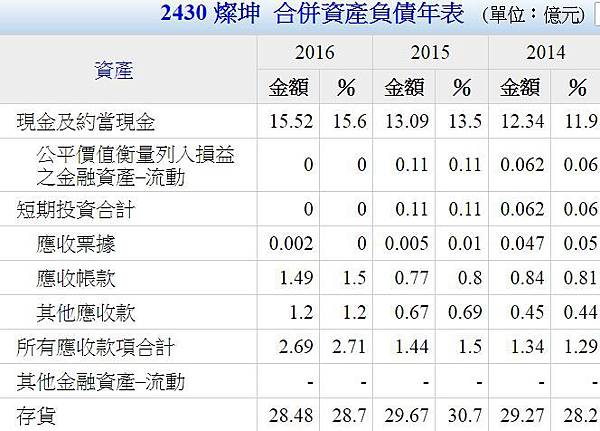This screenshot has width=600, height=431.
Task: Click 2015 其他應收款 percentage 0.69
Action: point(465,312)
